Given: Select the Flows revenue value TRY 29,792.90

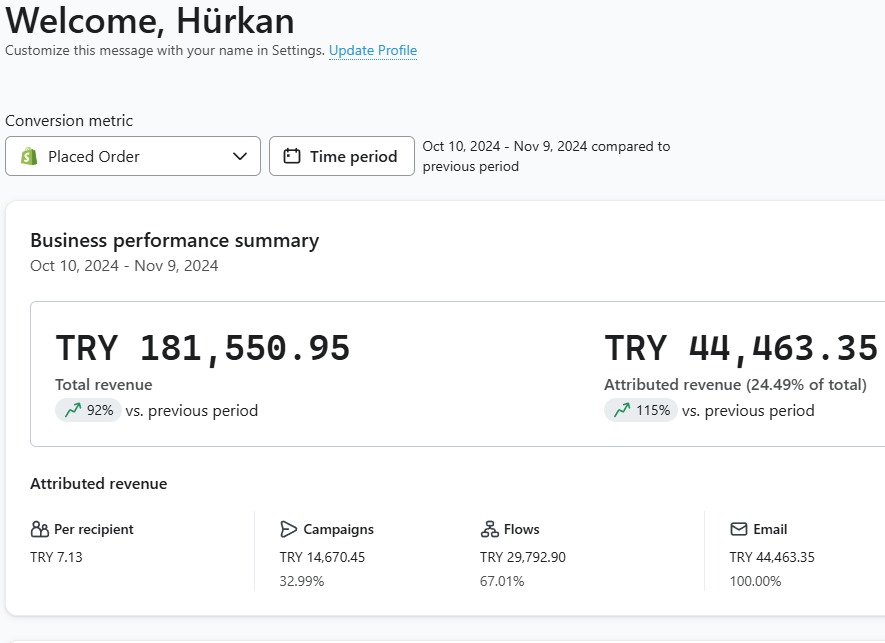Looking at the screenshot, I should pos(522,557).
